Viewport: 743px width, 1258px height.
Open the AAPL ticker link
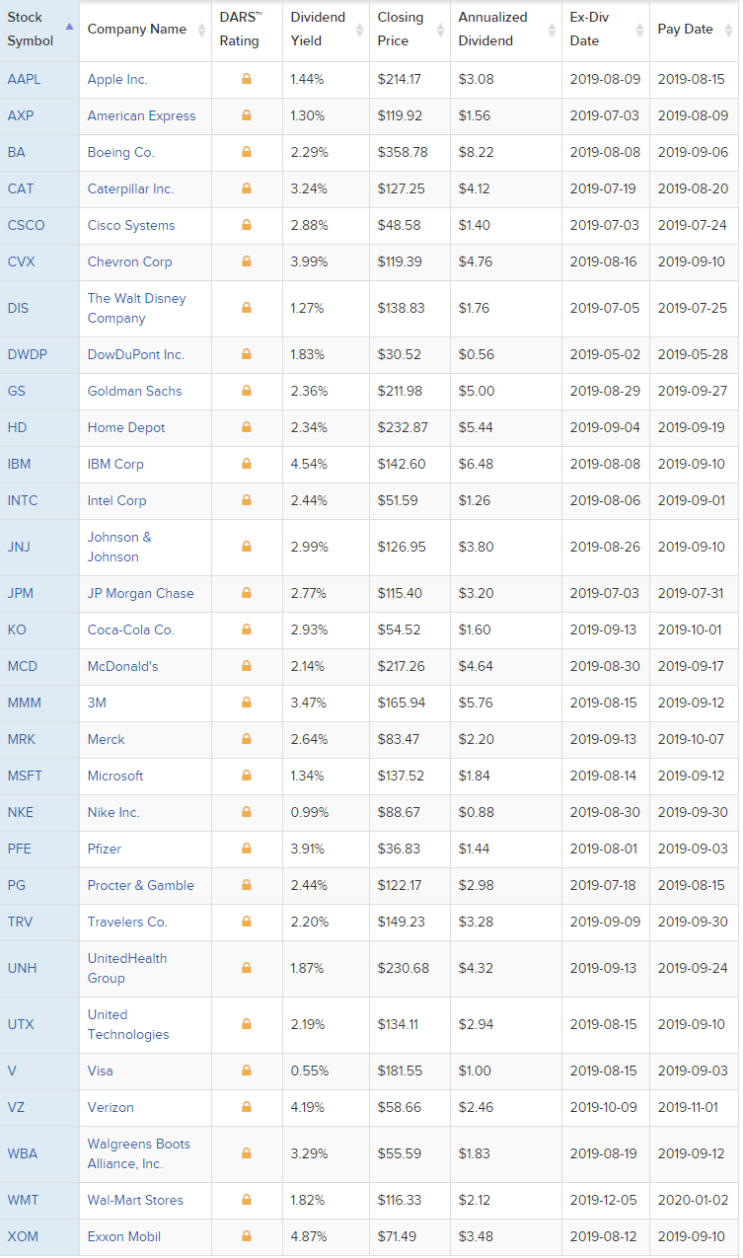(24, 79)
